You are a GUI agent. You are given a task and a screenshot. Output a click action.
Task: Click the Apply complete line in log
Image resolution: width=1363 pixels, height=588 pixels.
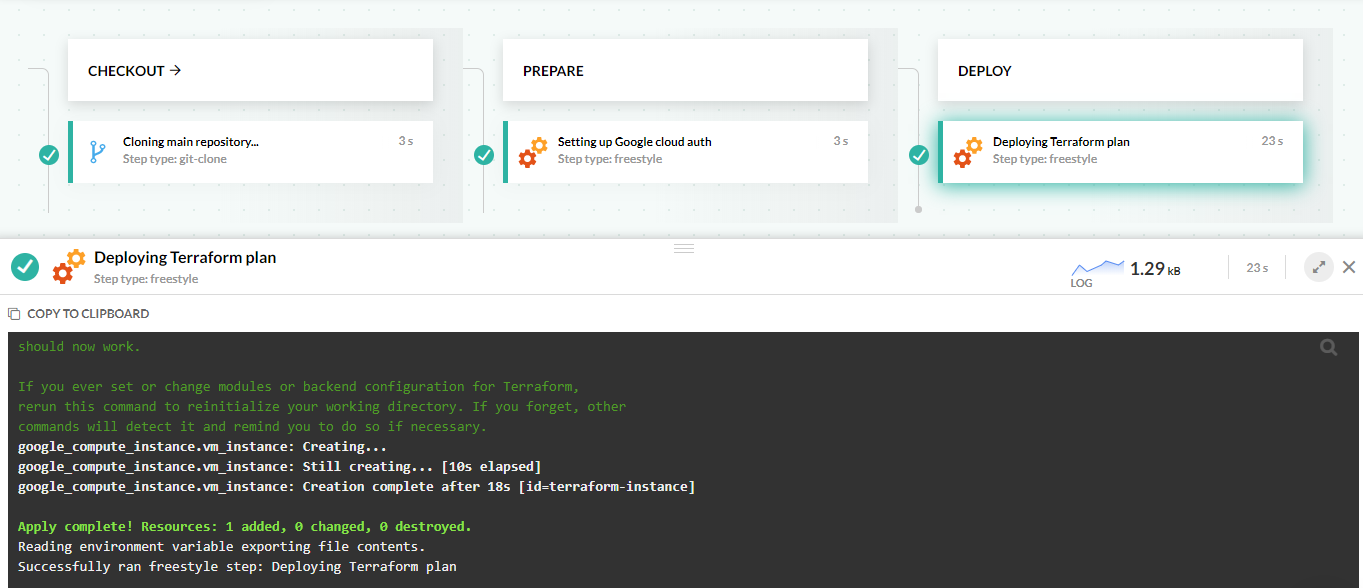click(245, 526)
